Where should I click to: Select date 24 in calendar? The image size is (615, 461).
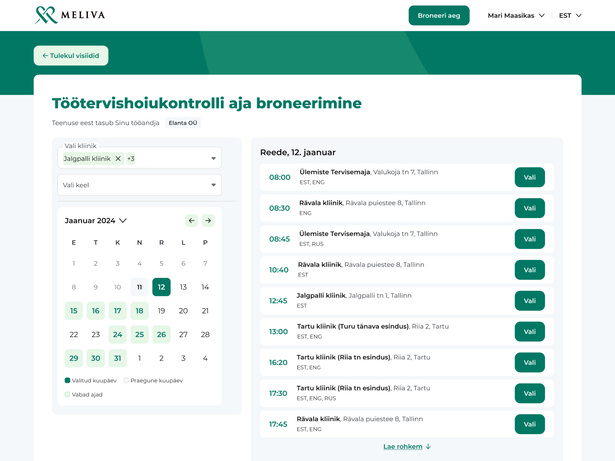(118, 335)
